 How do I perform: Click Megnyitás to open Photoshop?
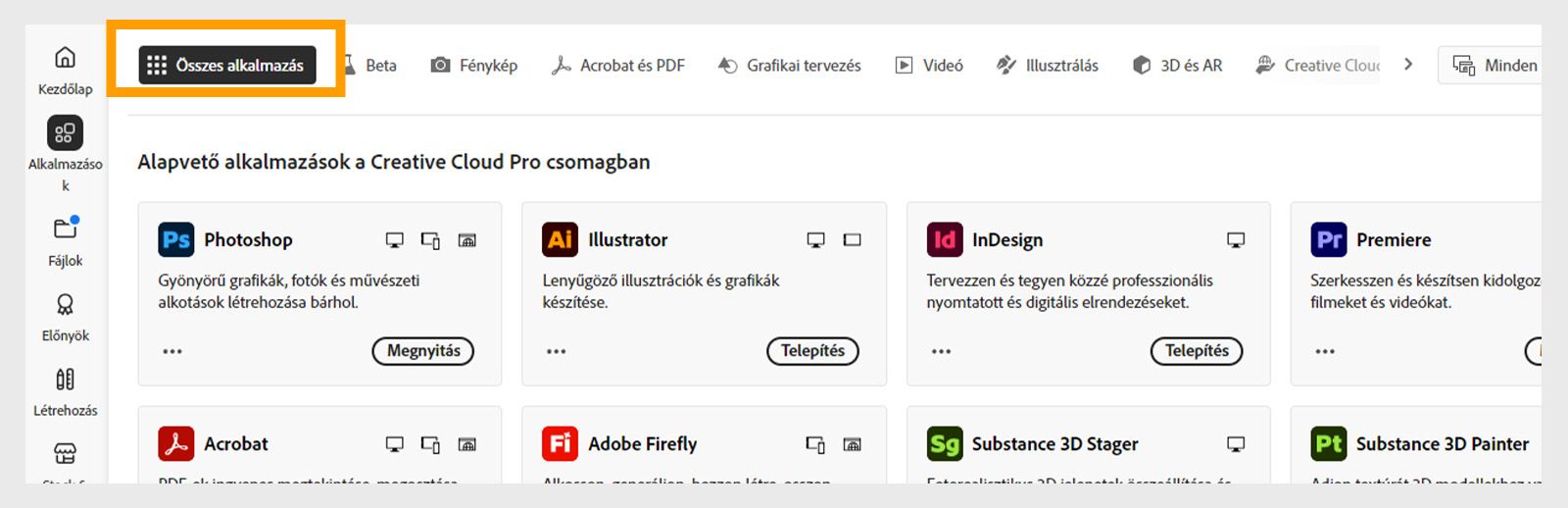(423, 351)
